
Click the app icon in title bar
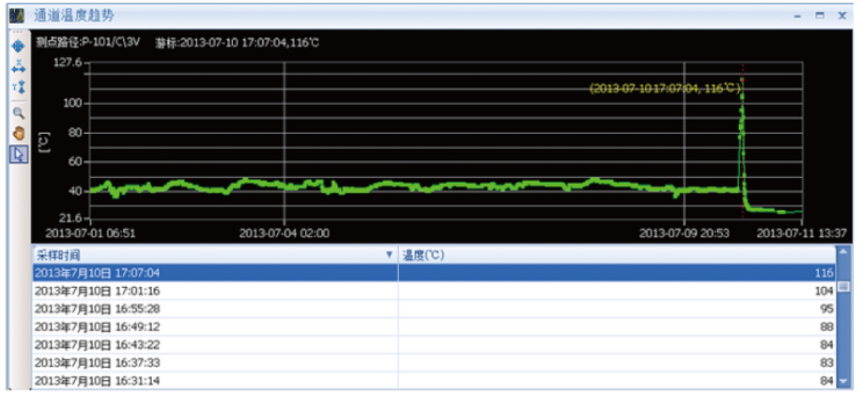(17, 15)
